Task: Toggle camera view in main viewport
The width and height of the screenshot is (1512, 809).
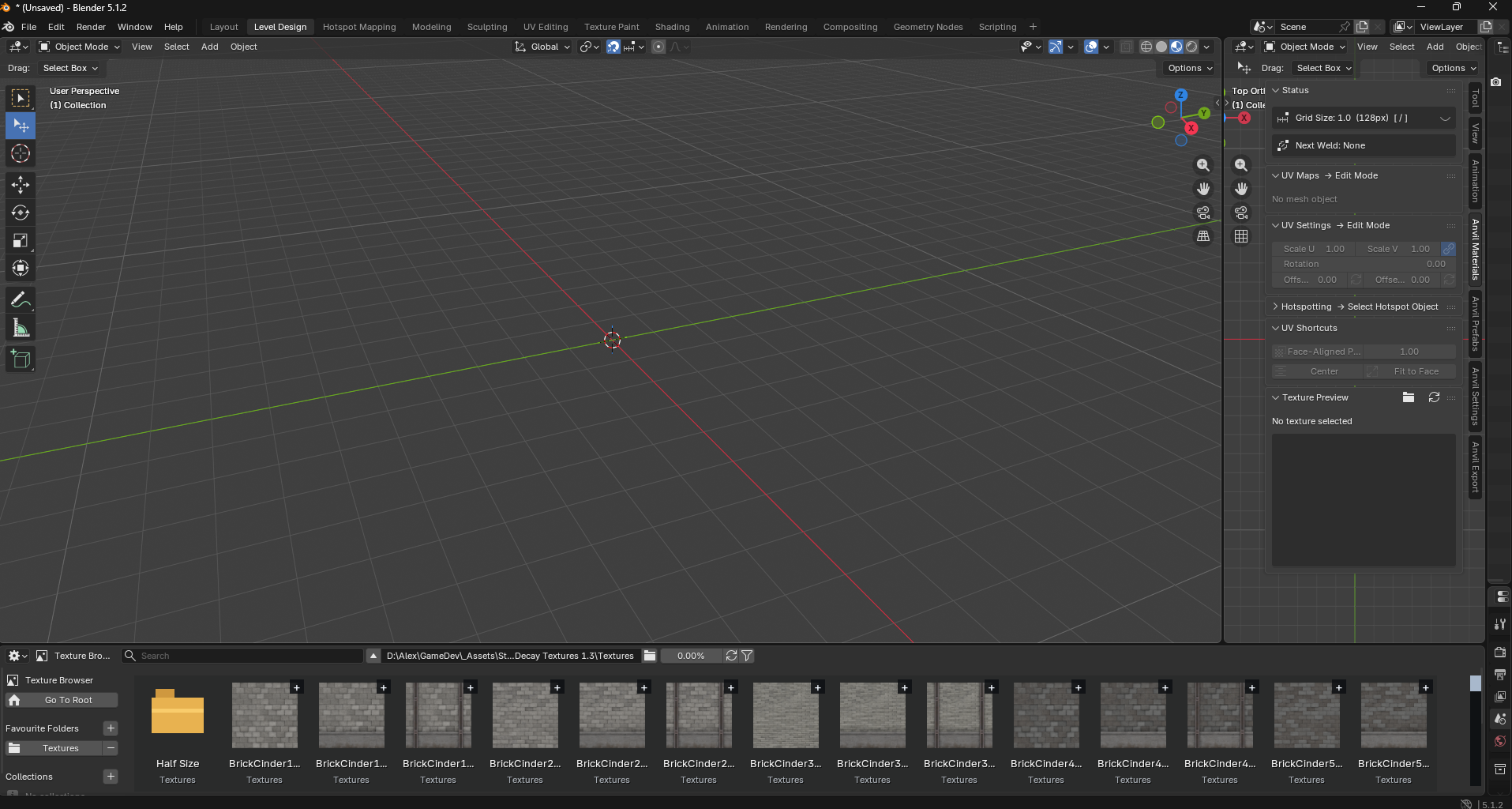Action: (x=1203, y=213)
